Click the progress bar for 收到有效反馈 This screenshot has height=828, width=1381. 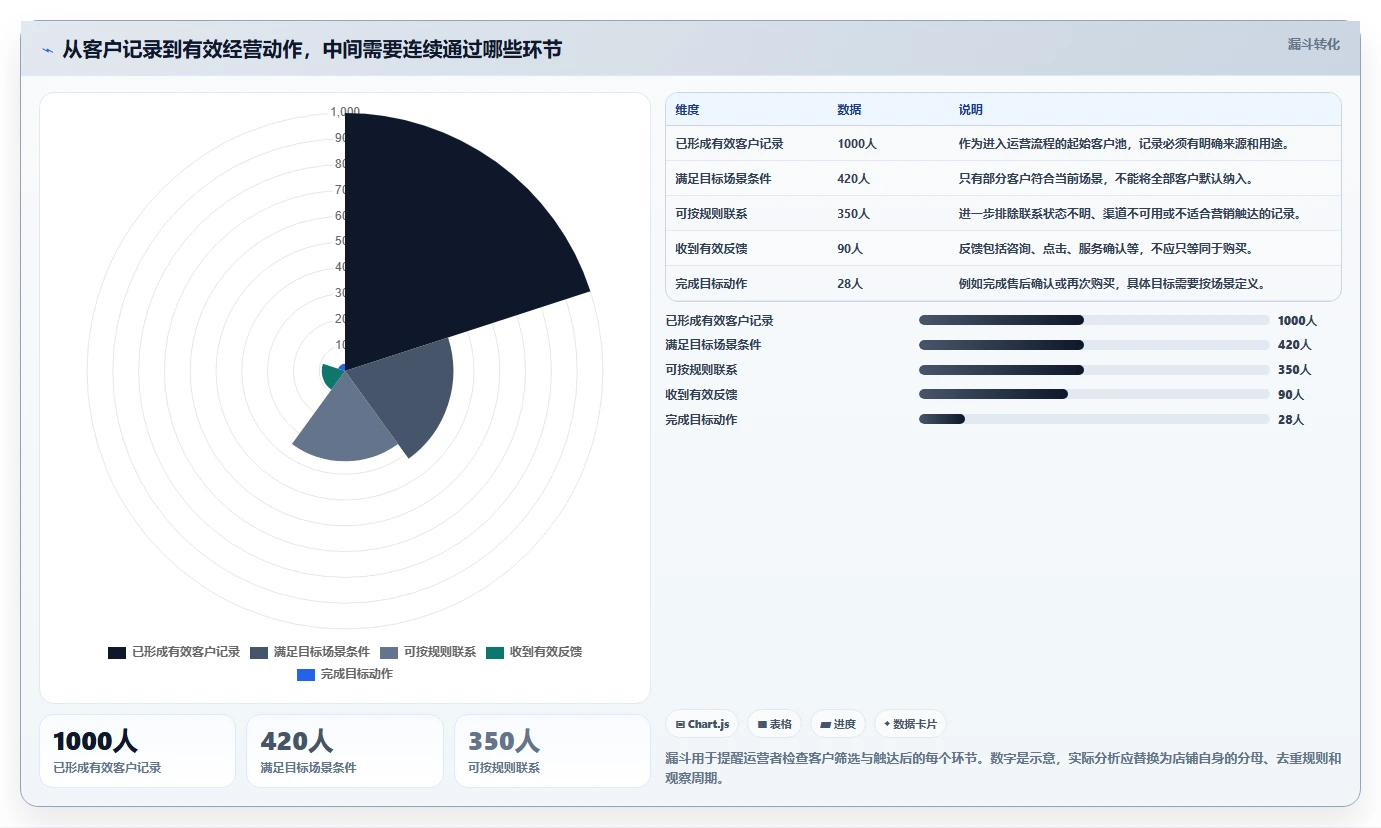(x=1094, y=394)
